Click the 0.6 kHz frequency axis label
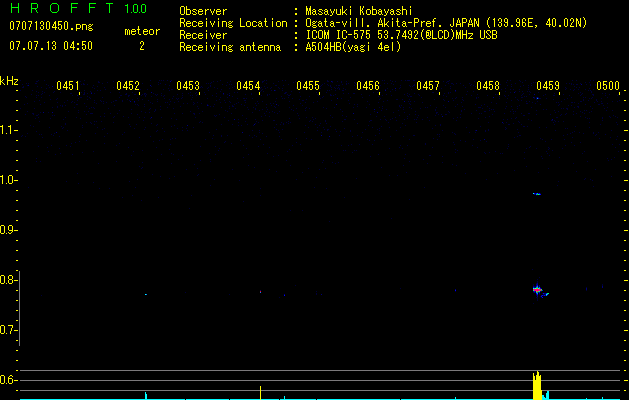This screenshot has height=400, width=629. (8, 380)
